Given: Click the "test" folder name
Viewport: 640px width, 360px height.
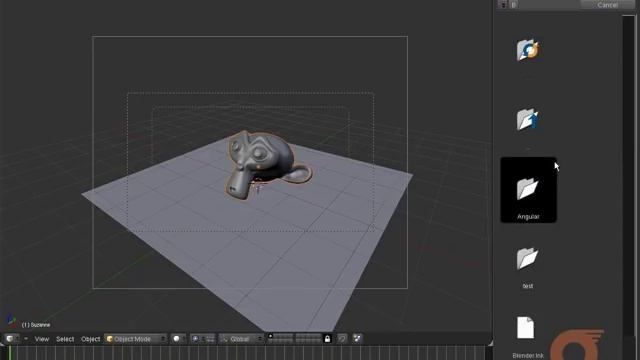Looking at the screenshot, I should pos(528,286).
